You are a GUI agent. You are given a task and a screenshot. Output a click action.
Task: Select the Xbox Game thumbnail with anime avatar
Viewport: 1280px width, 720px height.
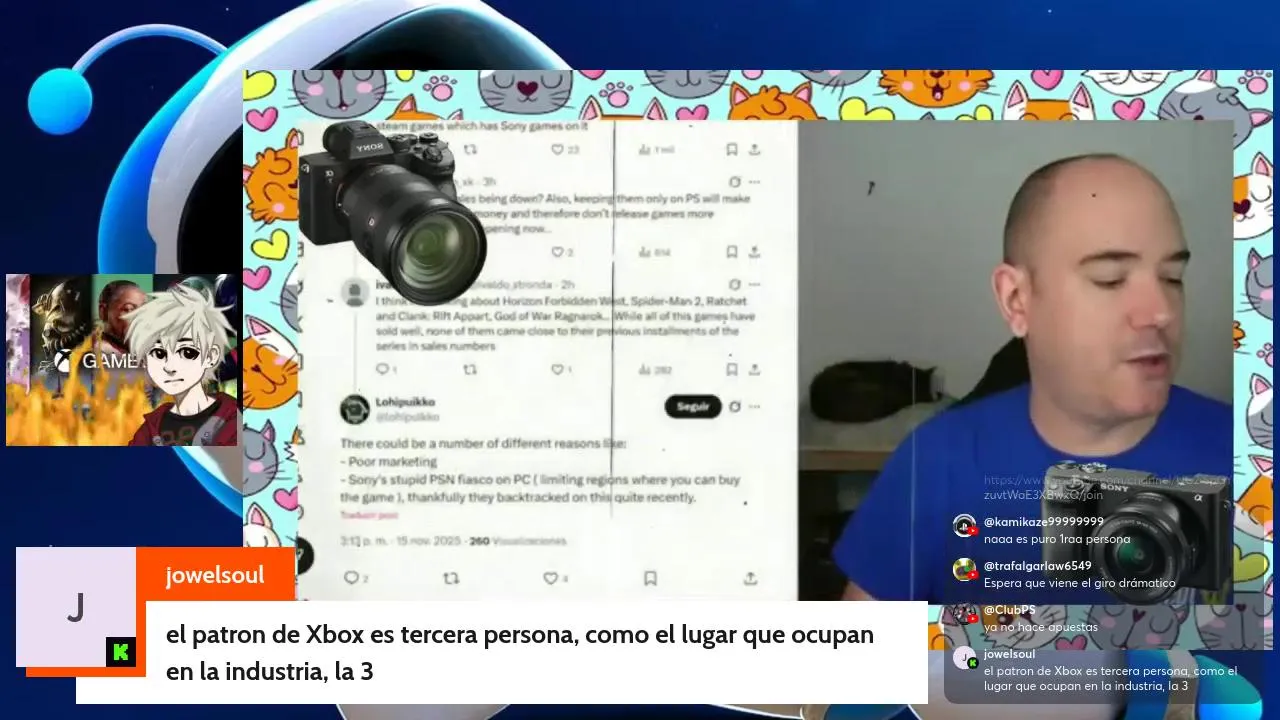click(x=122, y=360)
